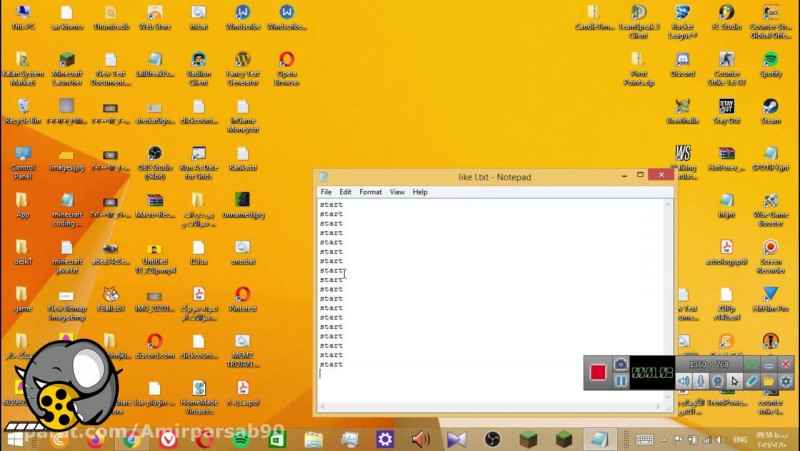800x451 pixels.
Task: Open the View menu in Notepad
Action: (x=397, y=192)
